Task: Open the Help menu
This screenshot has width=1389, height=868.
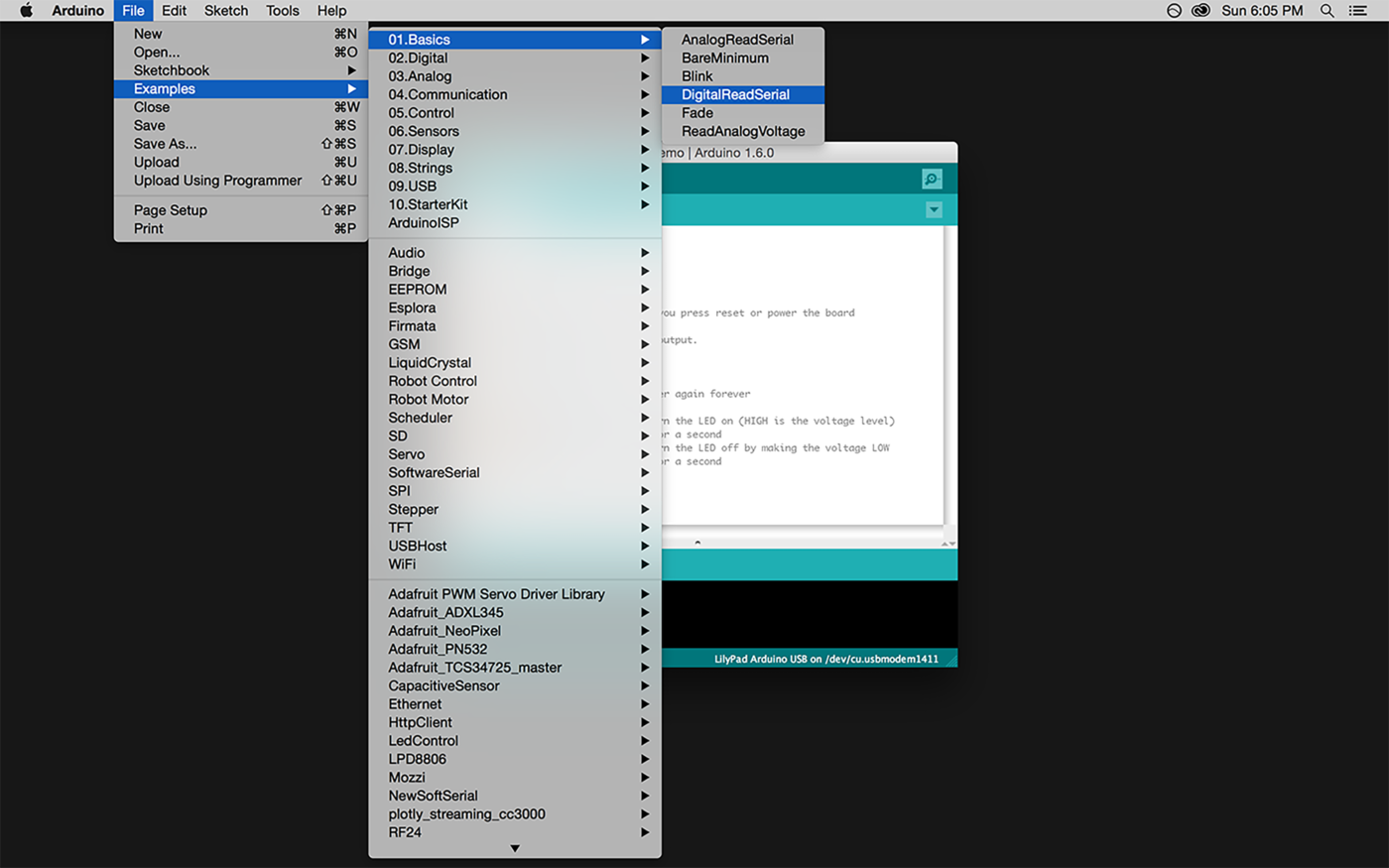Action: point(331,11)
